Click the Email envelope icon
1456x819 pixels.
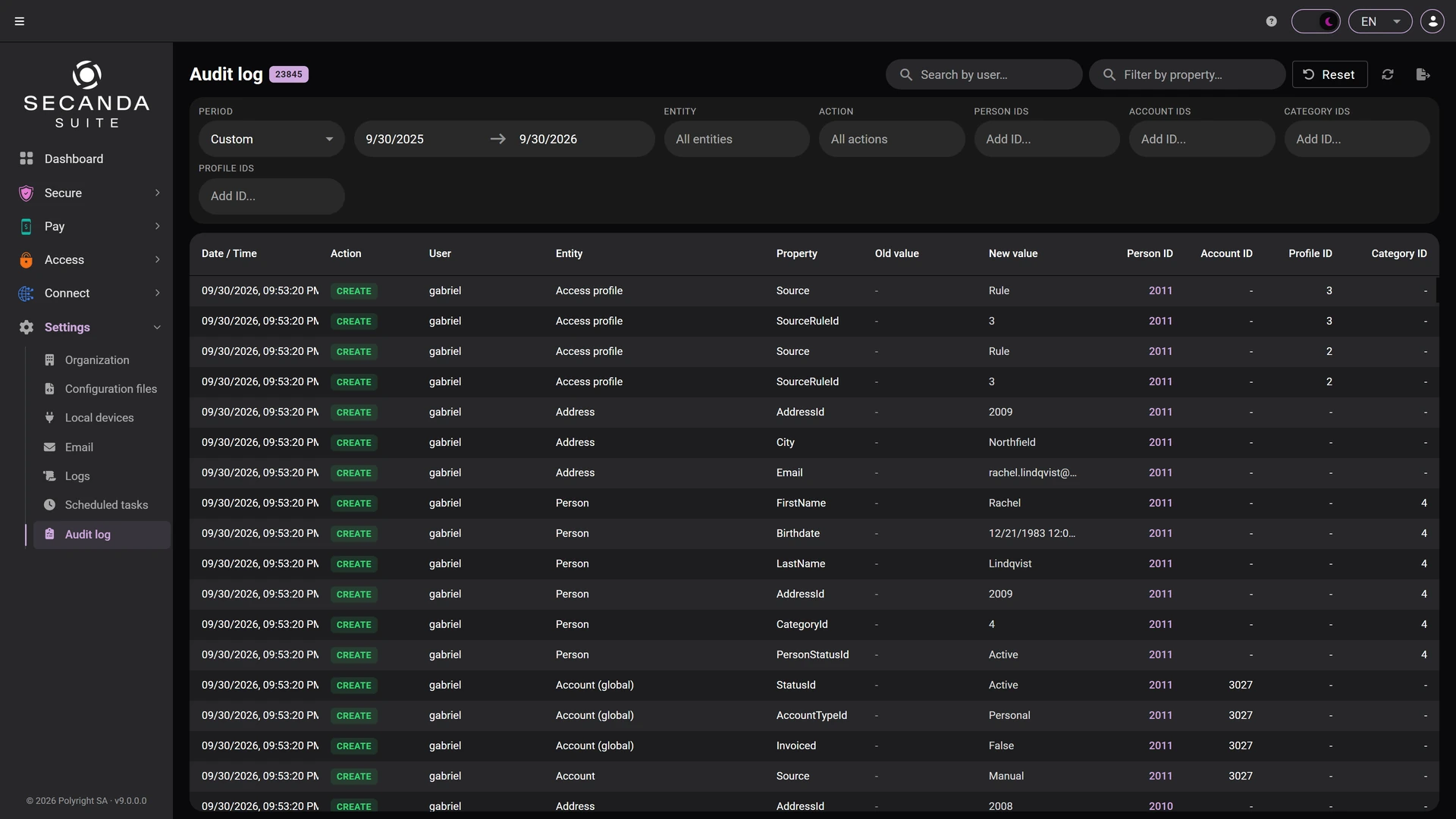click(49, 447)
